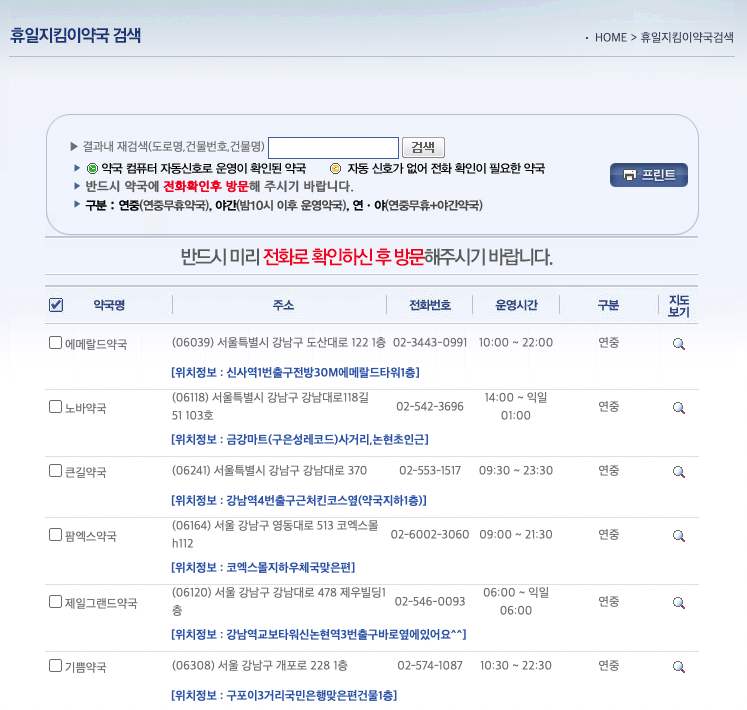
Task: Select the 큰길약국 pharmacy name
Action: 85,472
